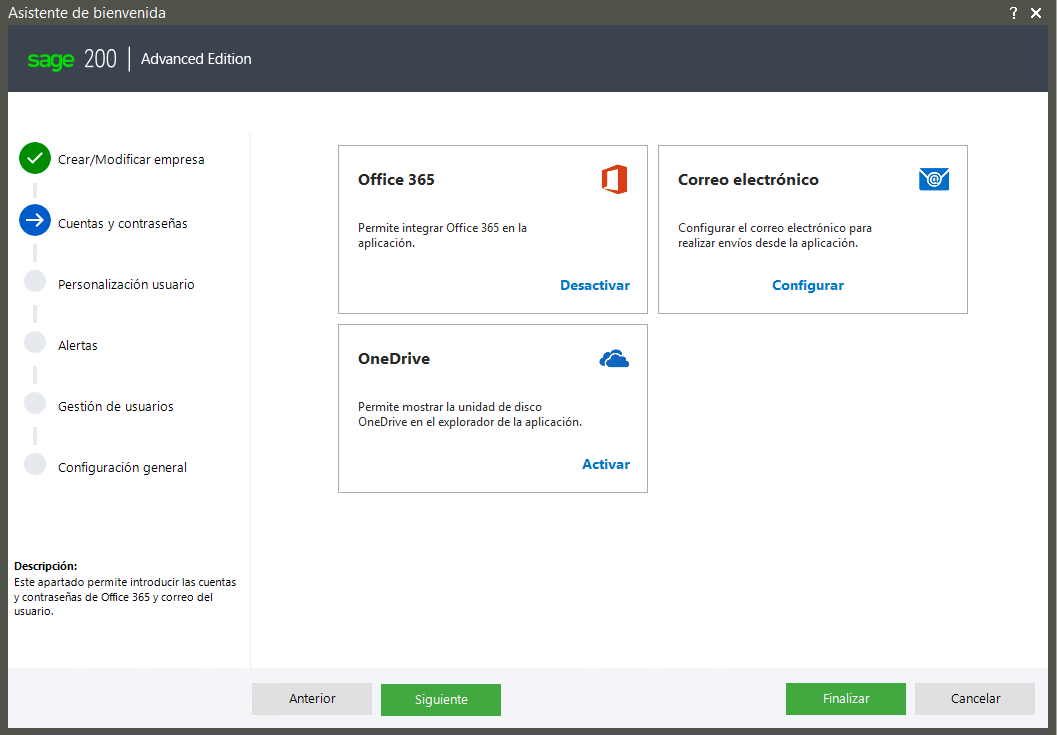
Task: Click Desactivar link for Office 365
Action: click(595, 285)
